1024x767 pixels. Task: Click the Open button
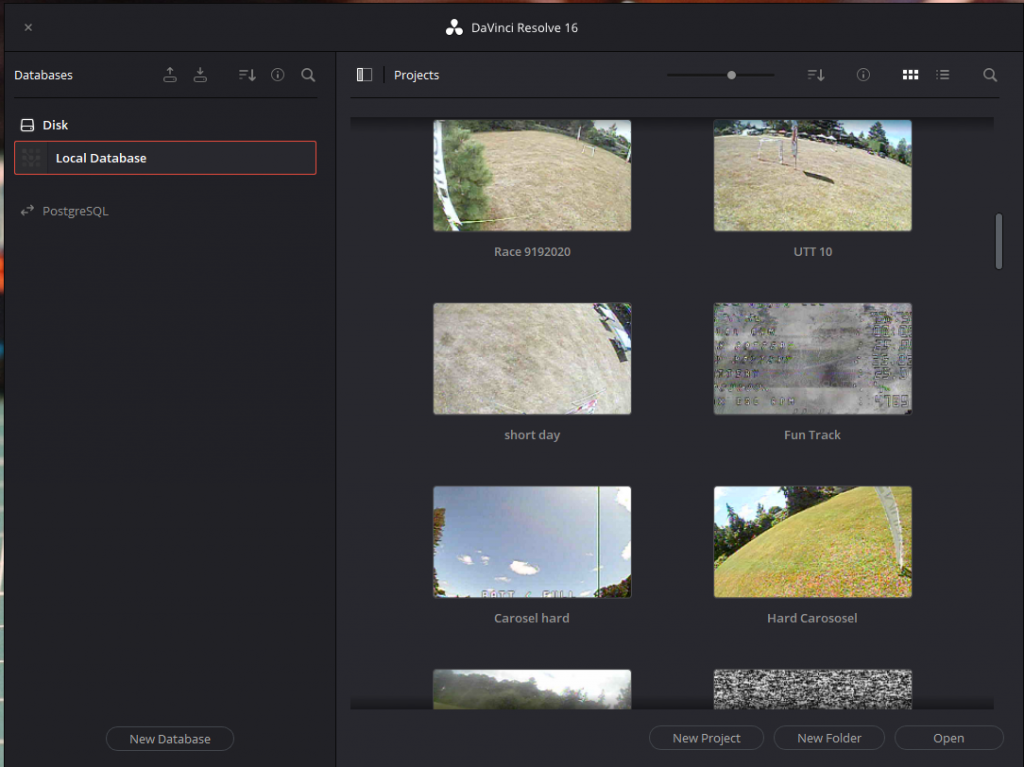tap(948, 738)
